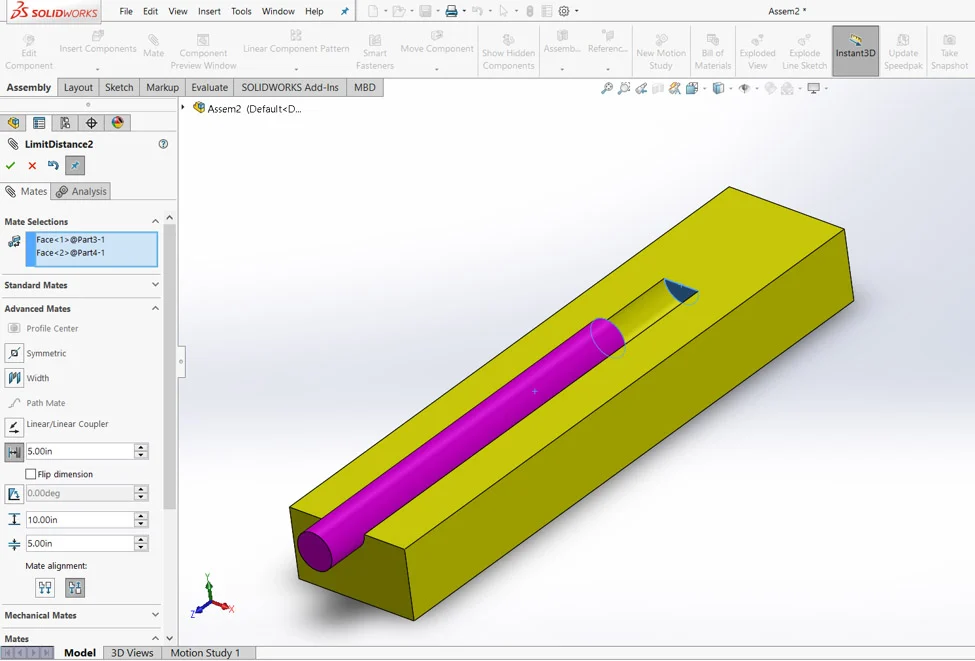Switch to the 3D Views tab

132,653
